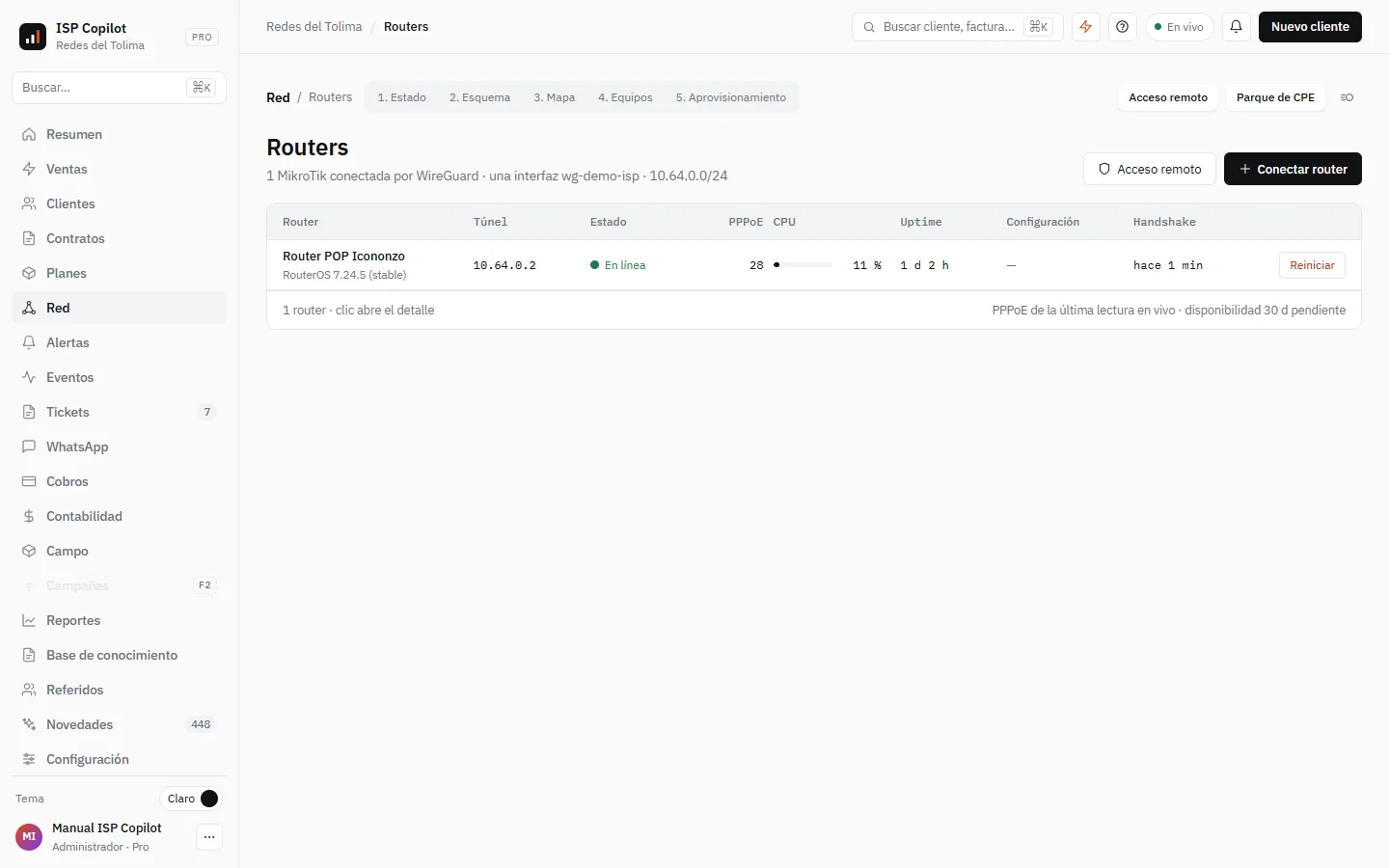
Task: Click the Configuración sliders icon in sidebar
Action: [x=29, y=759]
